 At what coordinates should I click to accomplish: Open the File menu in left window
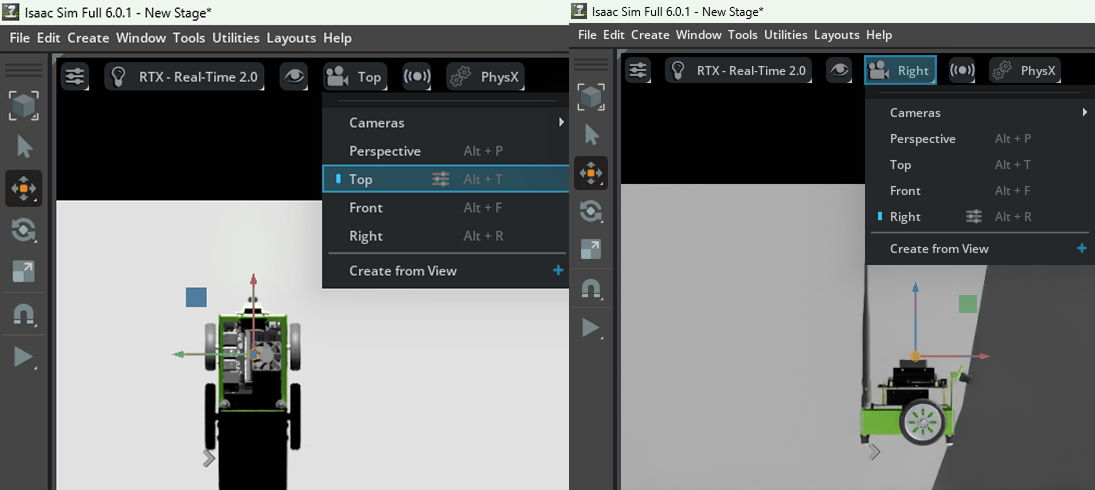coord(20,38)
